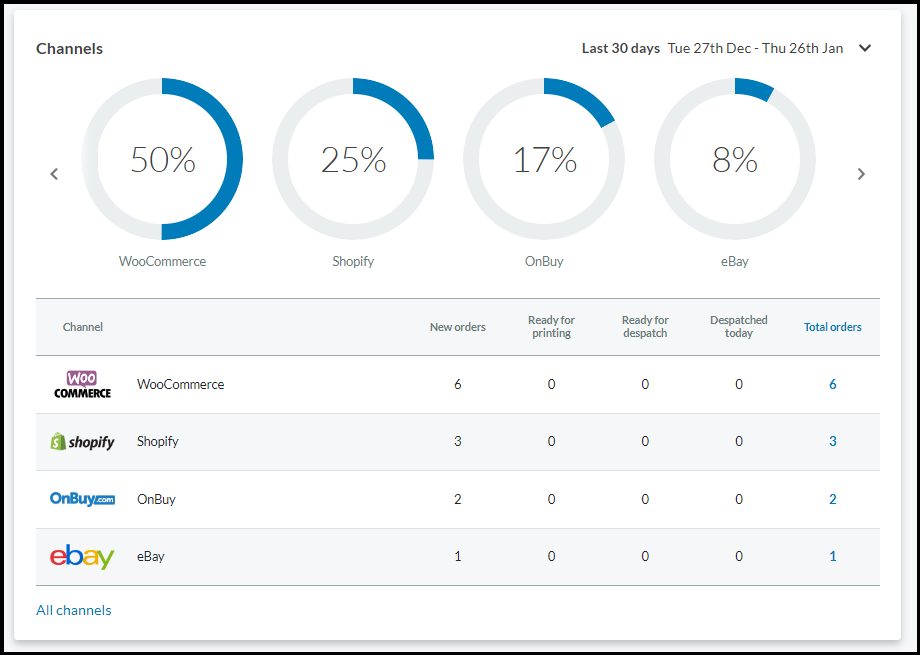Click the eBay label under the 8% chart
The image size is (920, 655).
tap(735, 261)
